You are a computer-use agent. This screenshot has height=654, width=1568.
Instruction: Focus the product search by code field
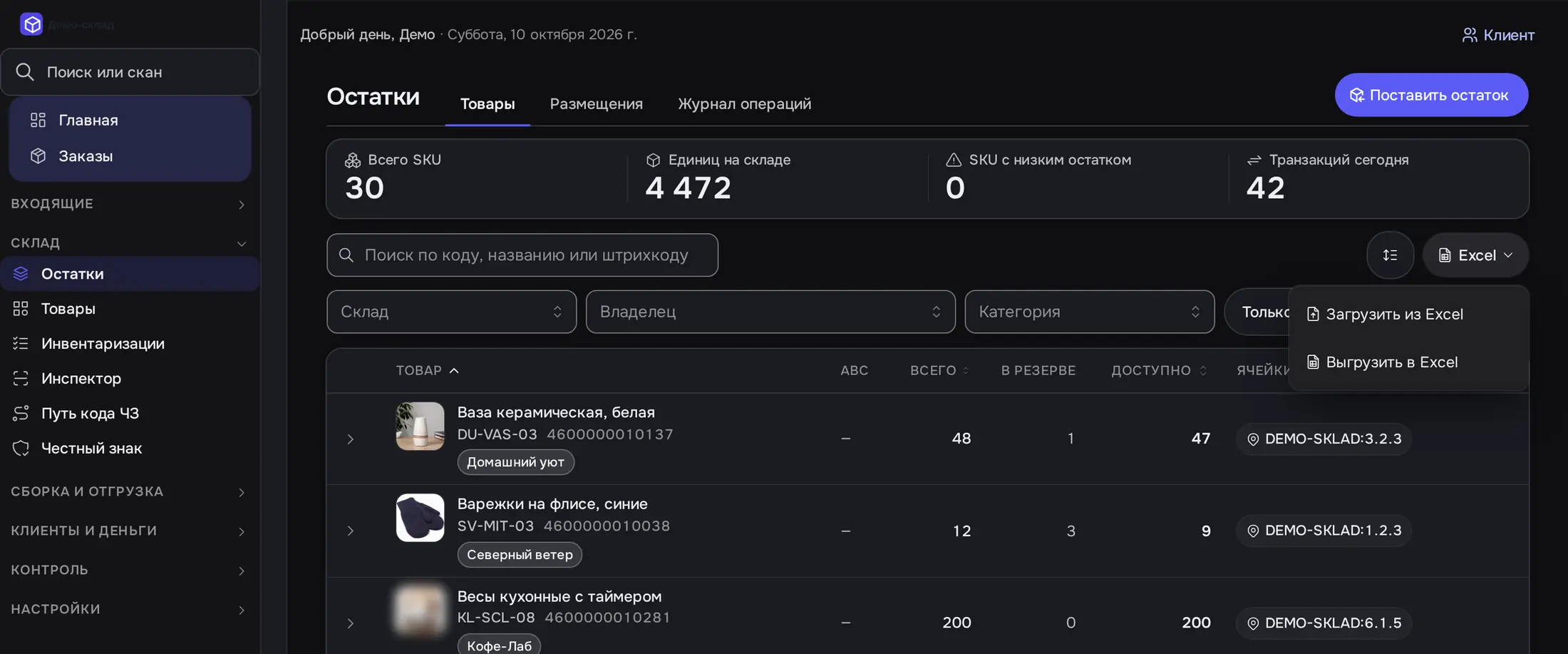(x=522, y=255)
